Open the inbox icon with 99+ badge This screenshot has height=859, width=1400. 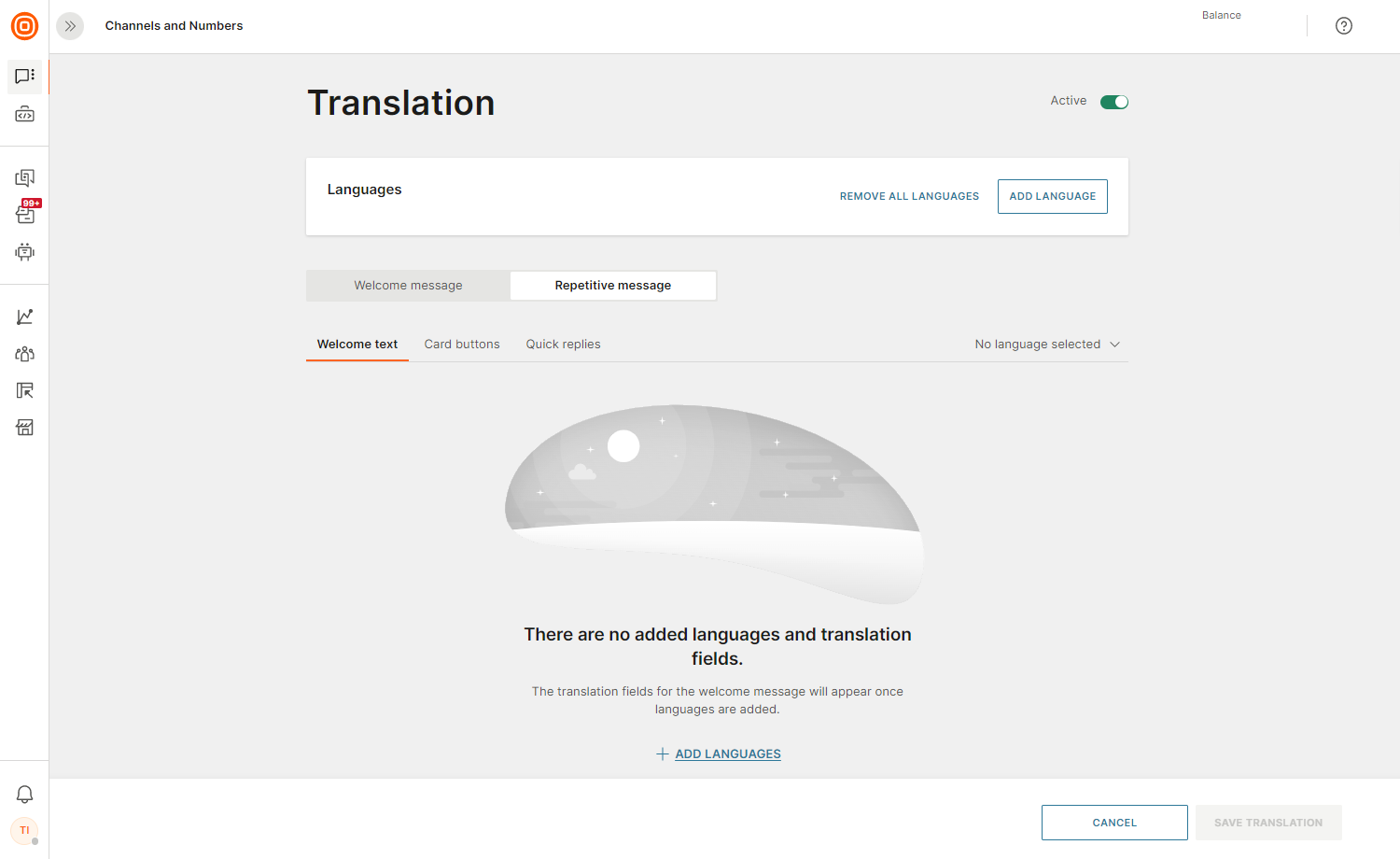[x=25, y=214]
